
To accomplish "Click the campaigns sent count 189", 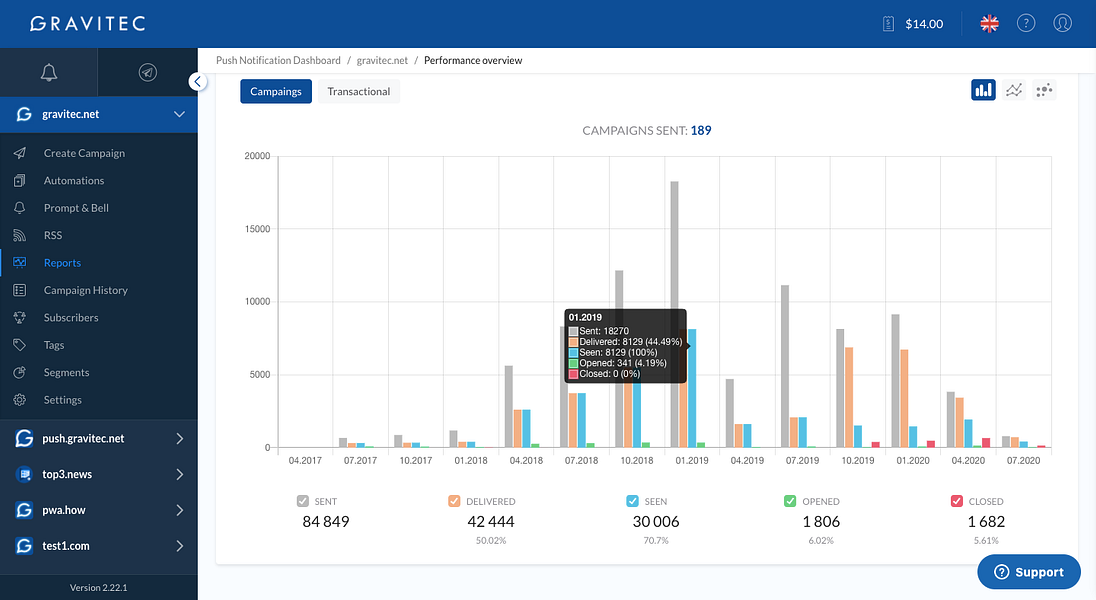I will (x=701, y=131).
